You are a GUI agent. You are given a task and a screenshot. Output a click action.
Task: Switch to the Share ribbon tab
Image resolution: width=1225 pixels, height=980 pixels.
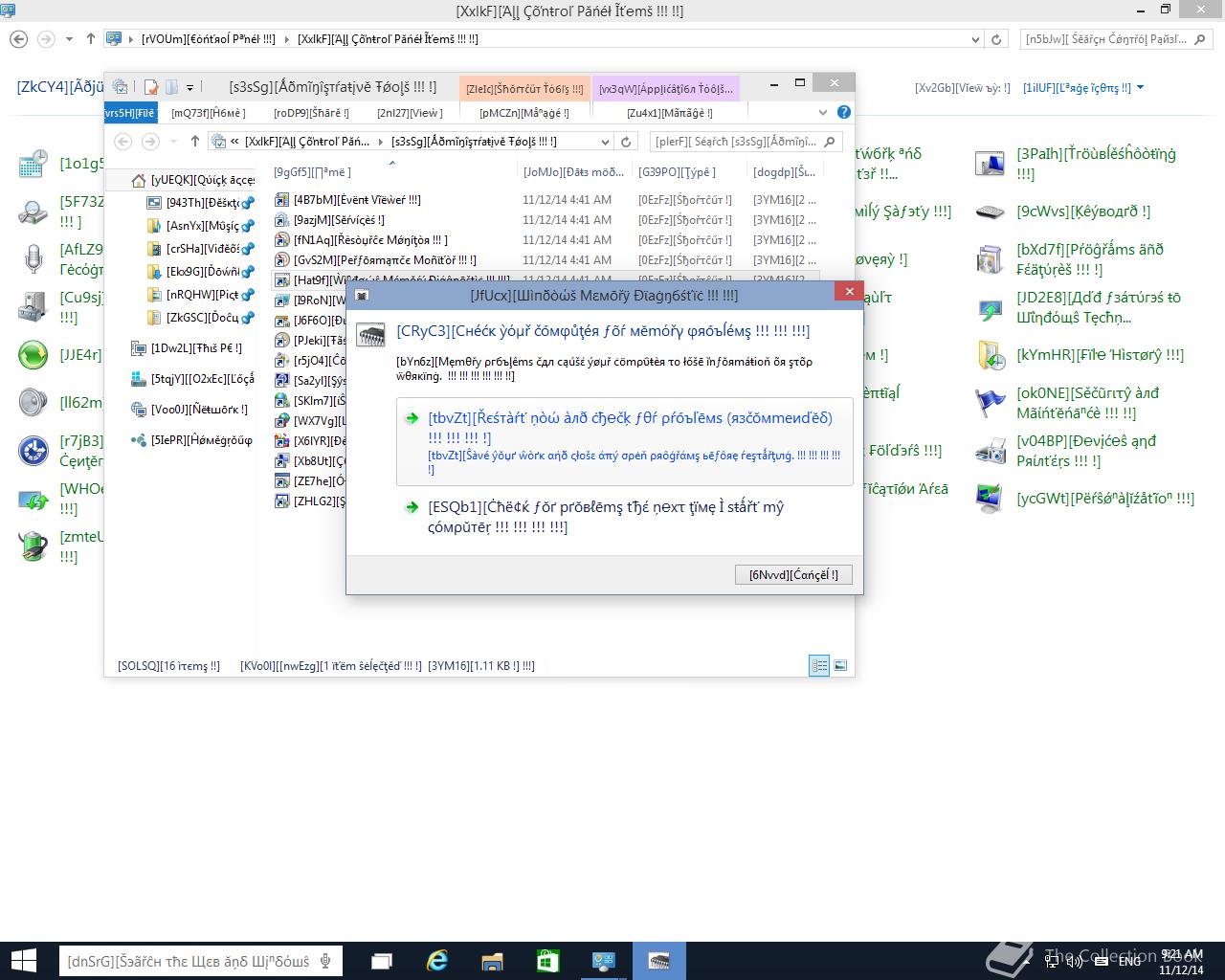pos(311,113)
